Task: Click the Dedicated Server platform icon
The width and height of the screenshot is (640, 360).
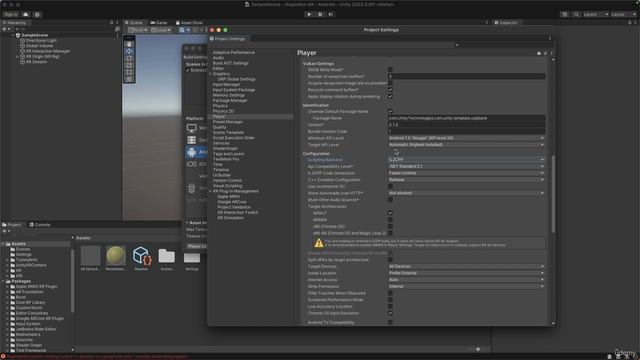Action: (191, 140)
